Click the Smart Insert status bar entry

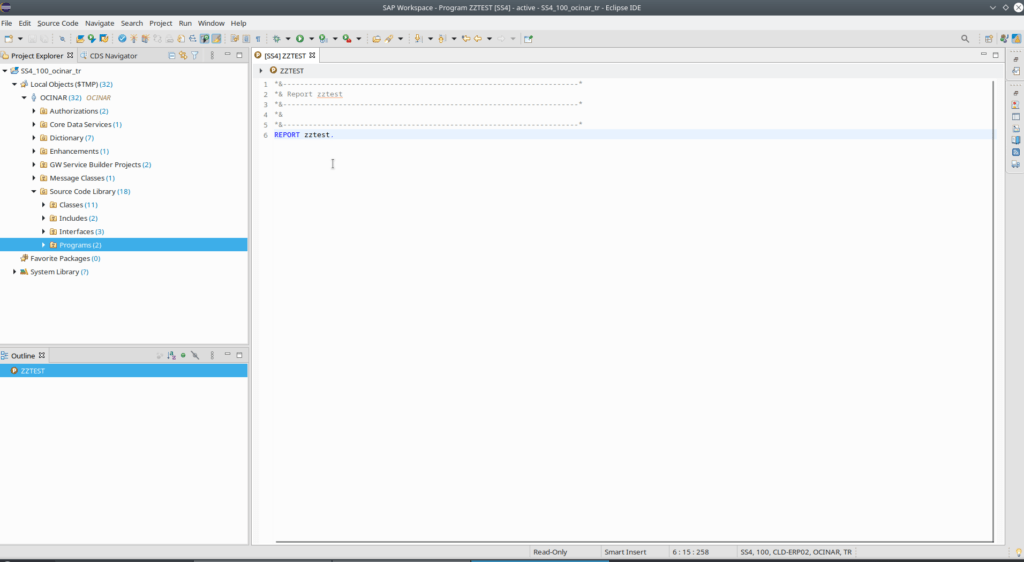(x=625, y=552)
